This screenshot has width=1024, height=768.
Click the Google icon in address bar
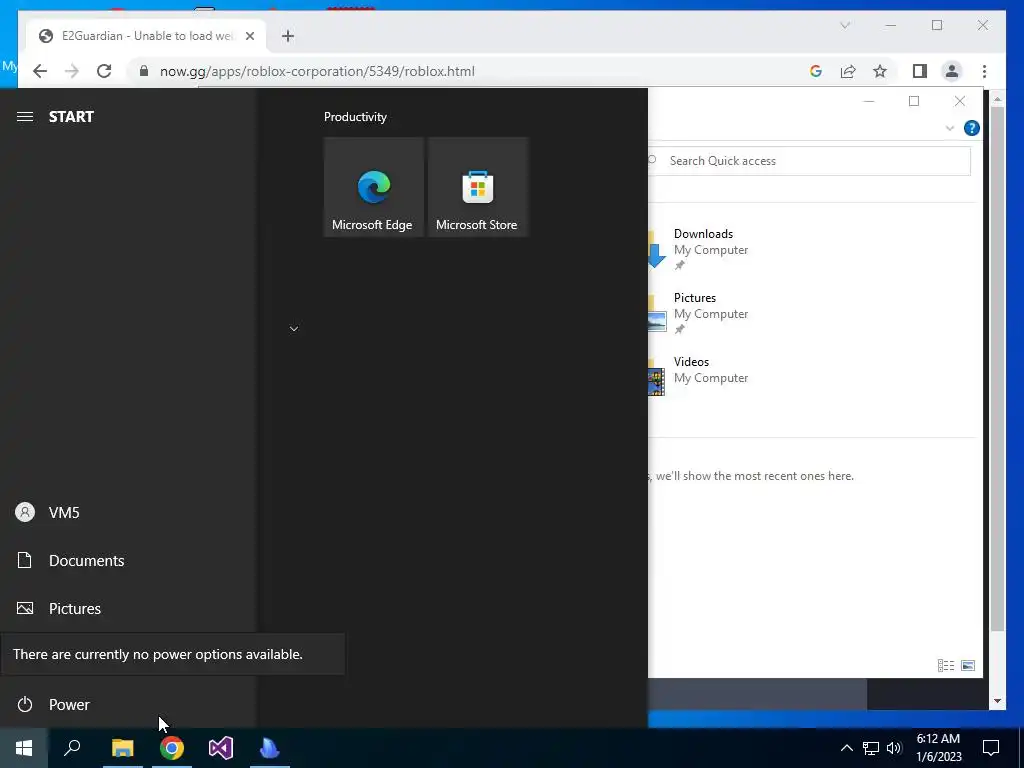tap(816, 71)
